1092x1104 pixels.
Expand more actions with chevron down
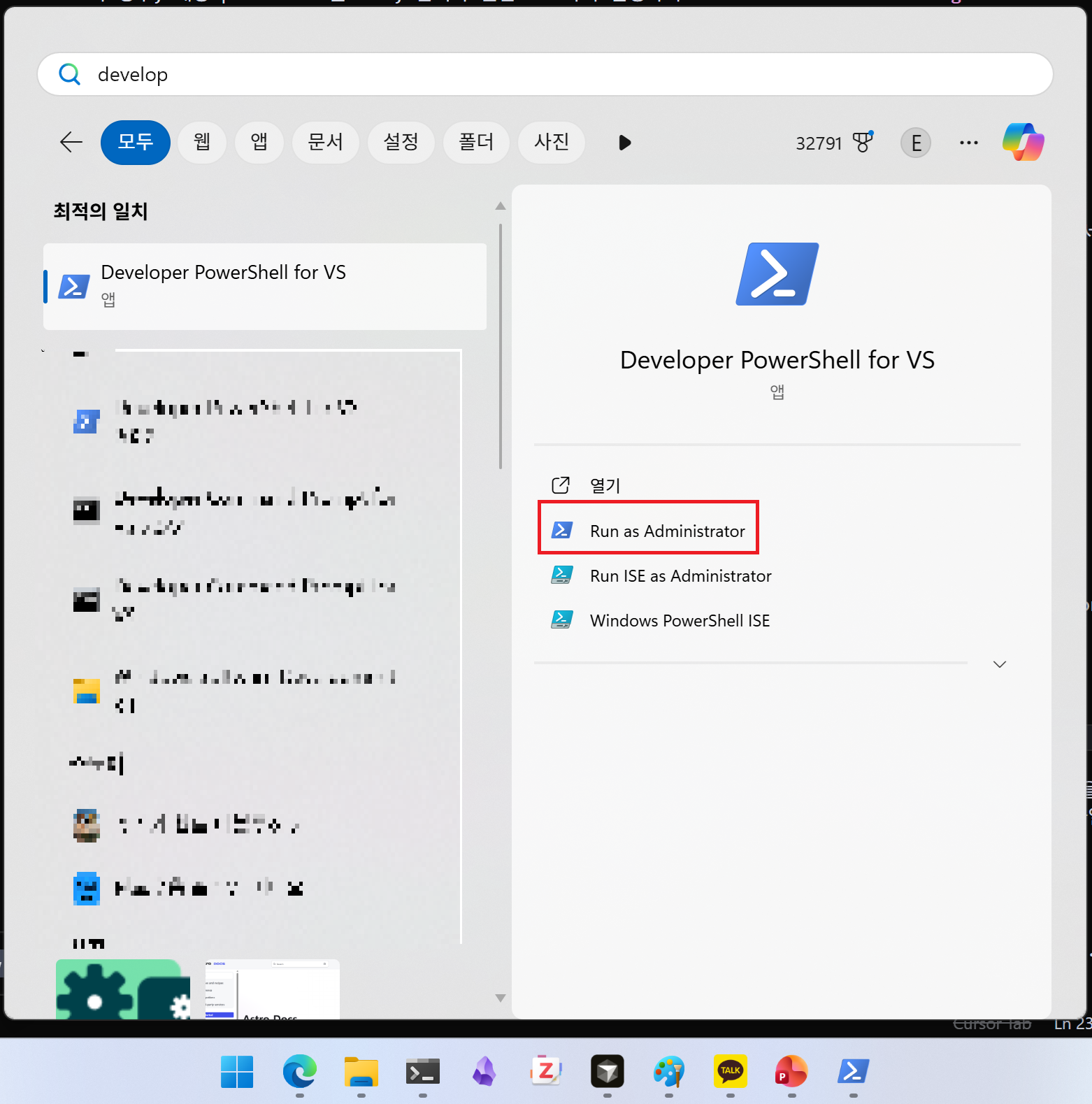pyautogui.click(x=1000, y=664)
